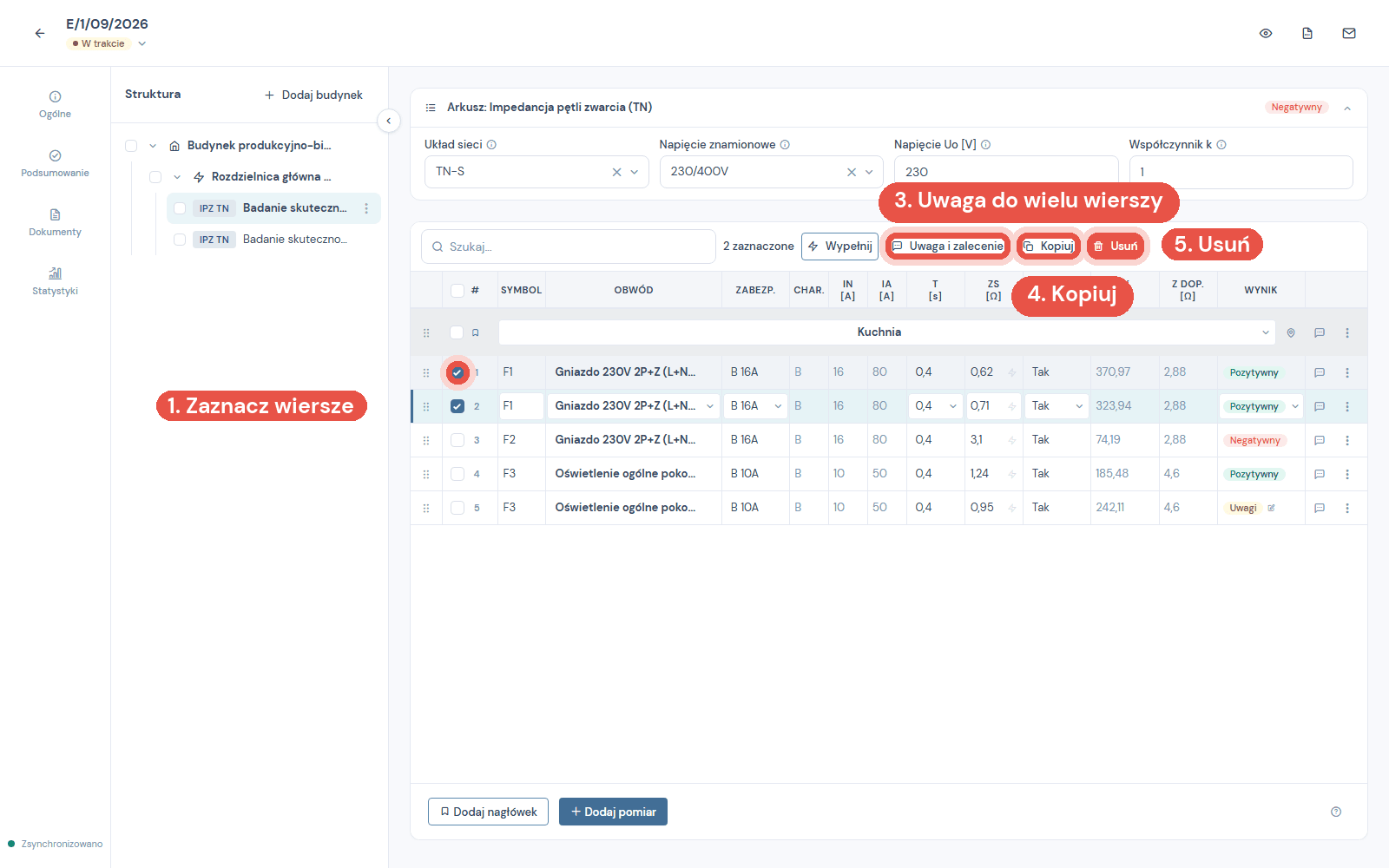Collapse the Struktura side panel arrow
The height and width of the screenshot is (868, 1389).
(x=389, y=121)
